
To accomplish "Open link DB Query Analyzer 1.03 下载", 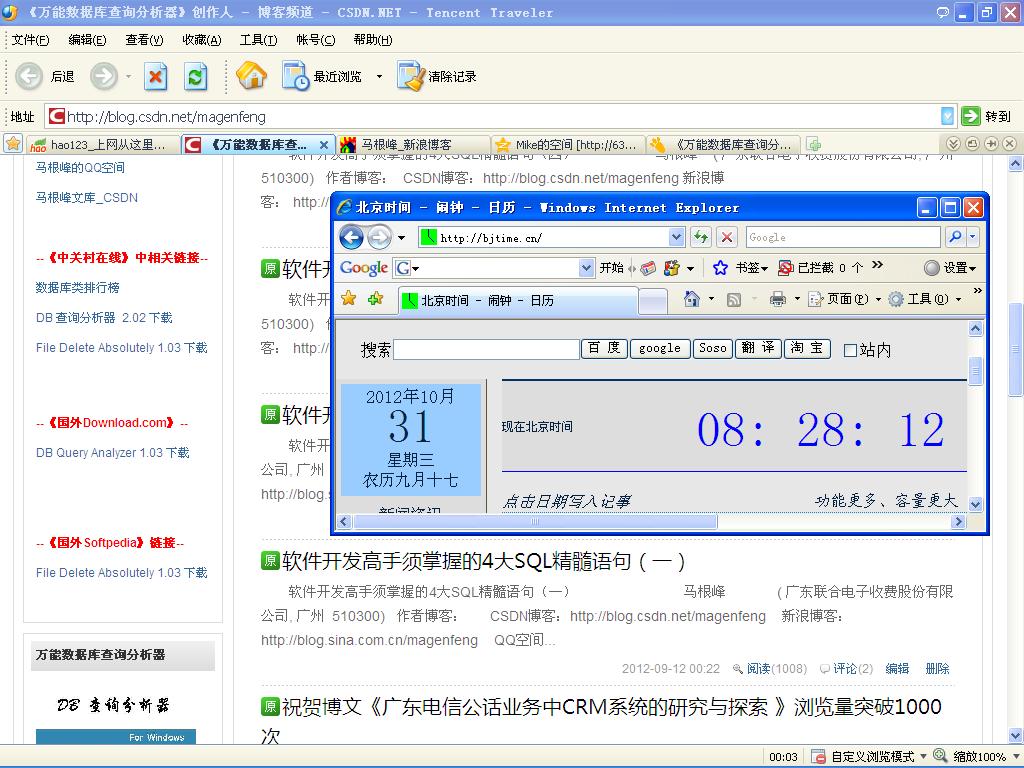I will (x=112, y=453).
